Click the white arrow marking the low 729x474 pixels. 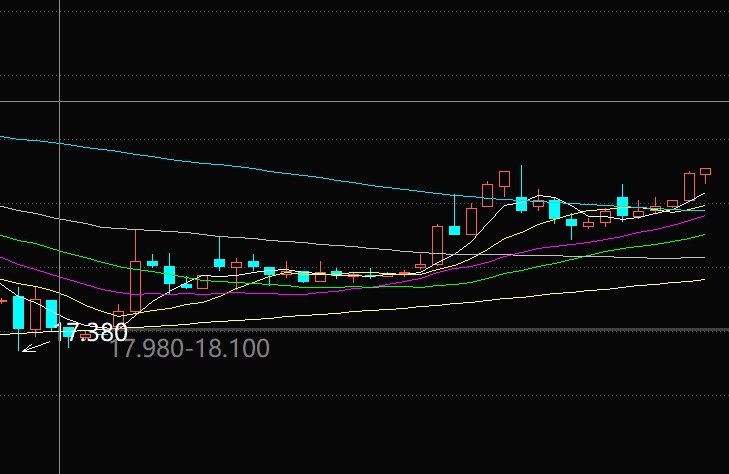(x=36, y=346)
